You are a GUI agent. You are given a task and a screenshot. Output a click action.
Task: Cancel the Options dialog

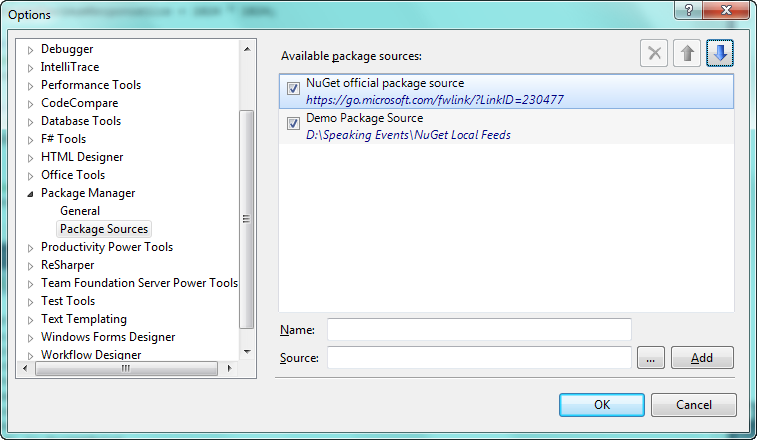693,405
